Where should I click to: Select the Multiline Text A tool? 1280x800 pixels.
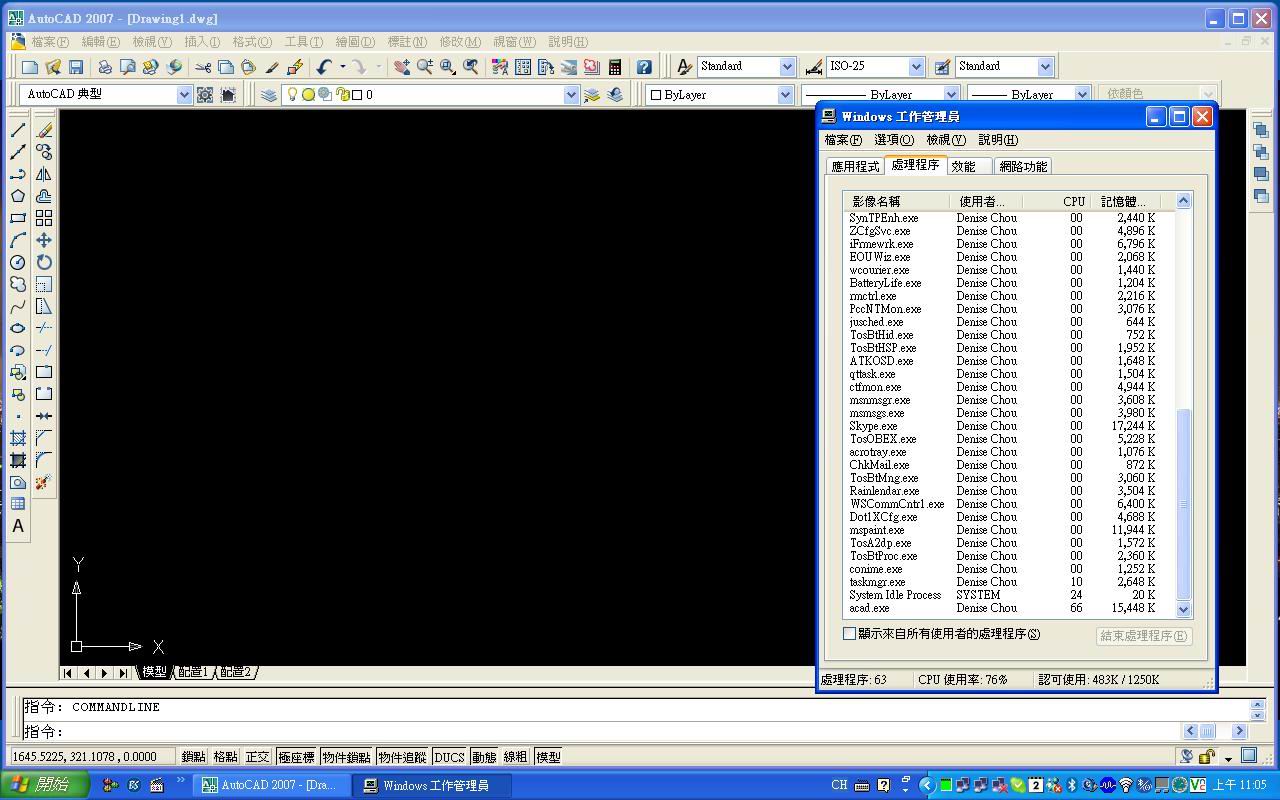coord(18,526)
